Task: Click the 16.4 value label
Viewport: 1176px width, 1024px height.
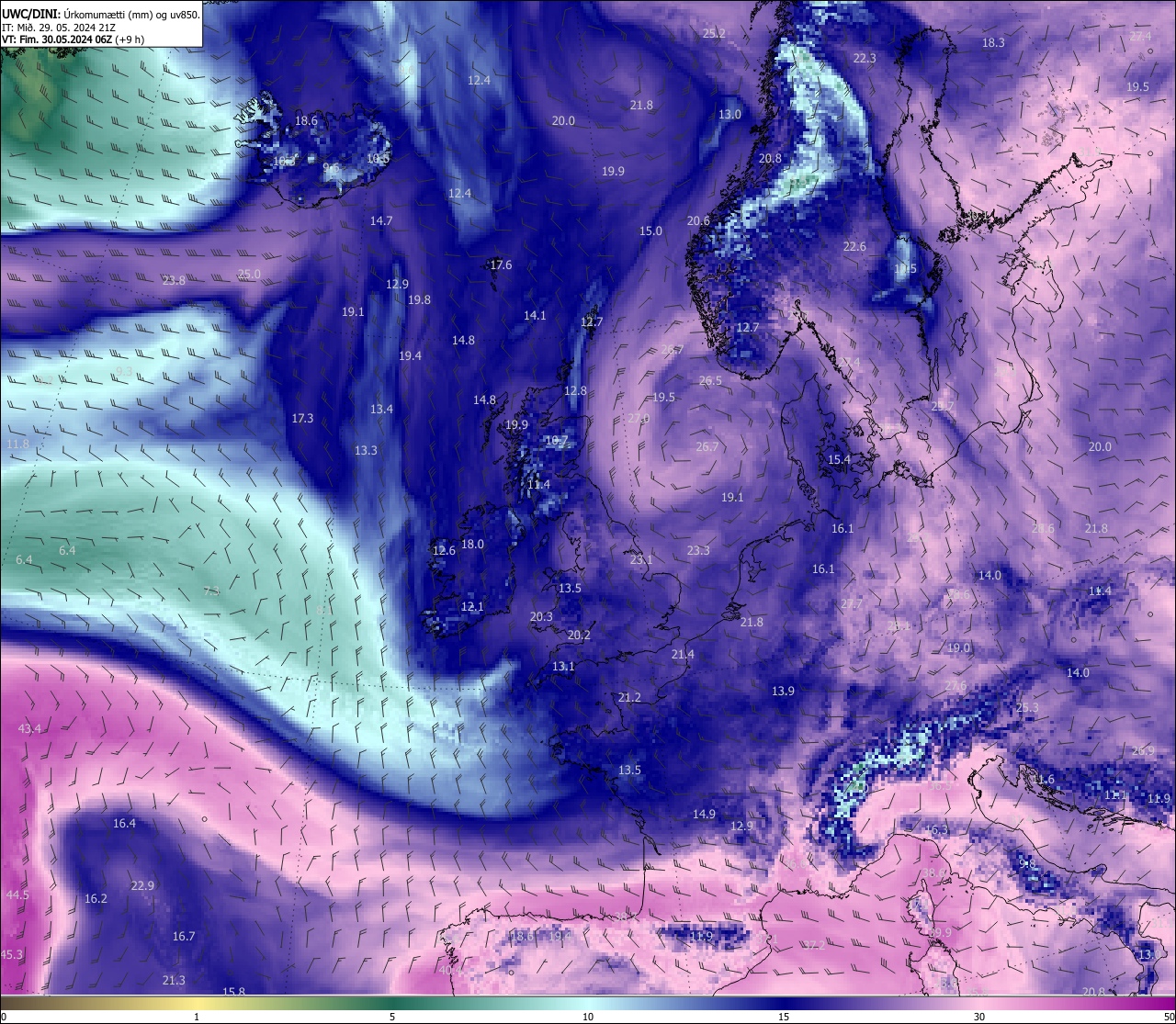Action: pyautogui.click(x=124, y=823)
